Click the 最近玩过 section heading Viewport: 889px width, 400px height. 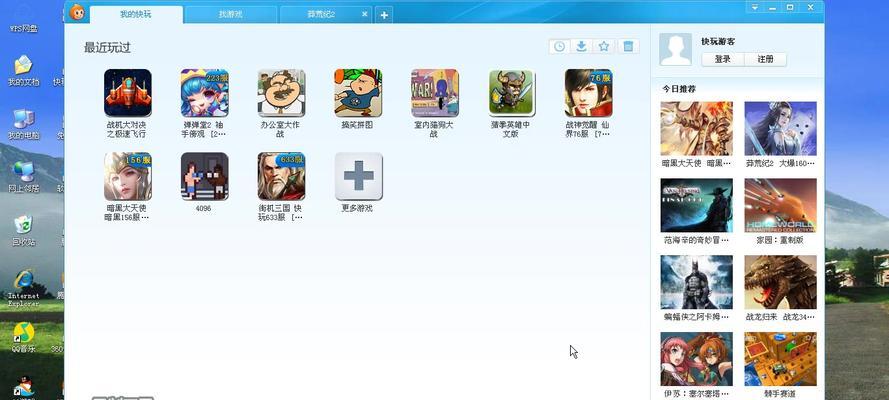[107, 48]
